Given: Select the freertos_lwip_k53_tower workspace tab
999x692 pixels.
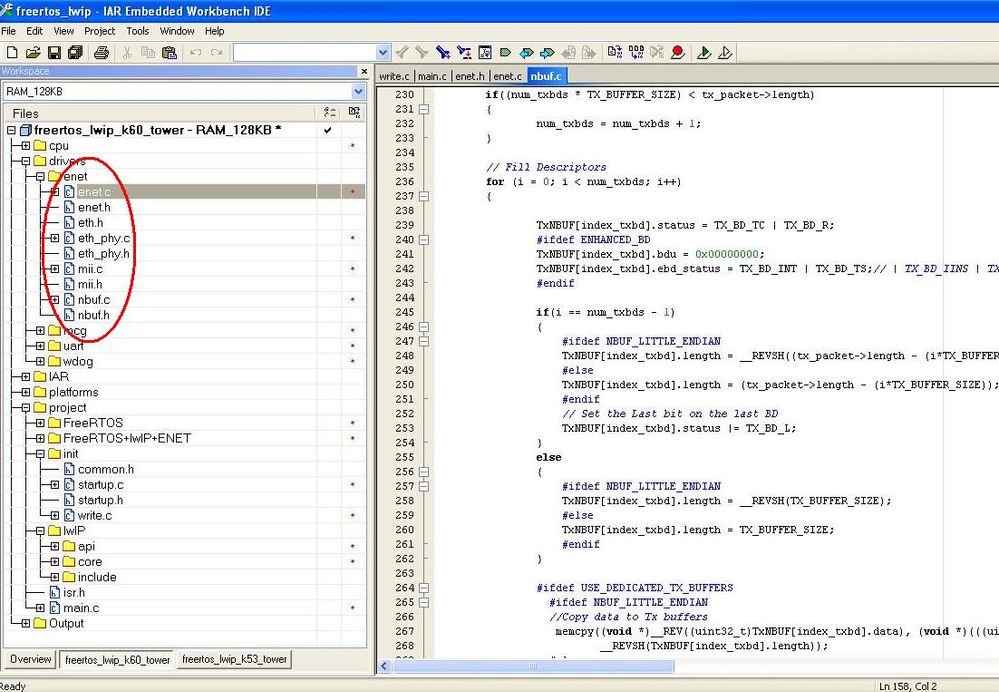Looking at the screenshot, I should pos(234,659).
